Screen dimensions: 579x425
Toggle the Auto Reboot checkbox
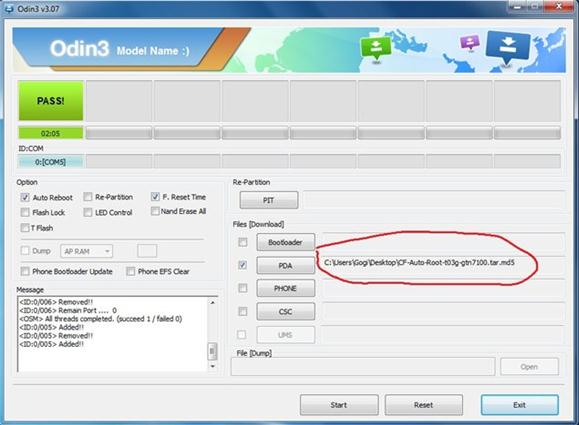(25, 197)
